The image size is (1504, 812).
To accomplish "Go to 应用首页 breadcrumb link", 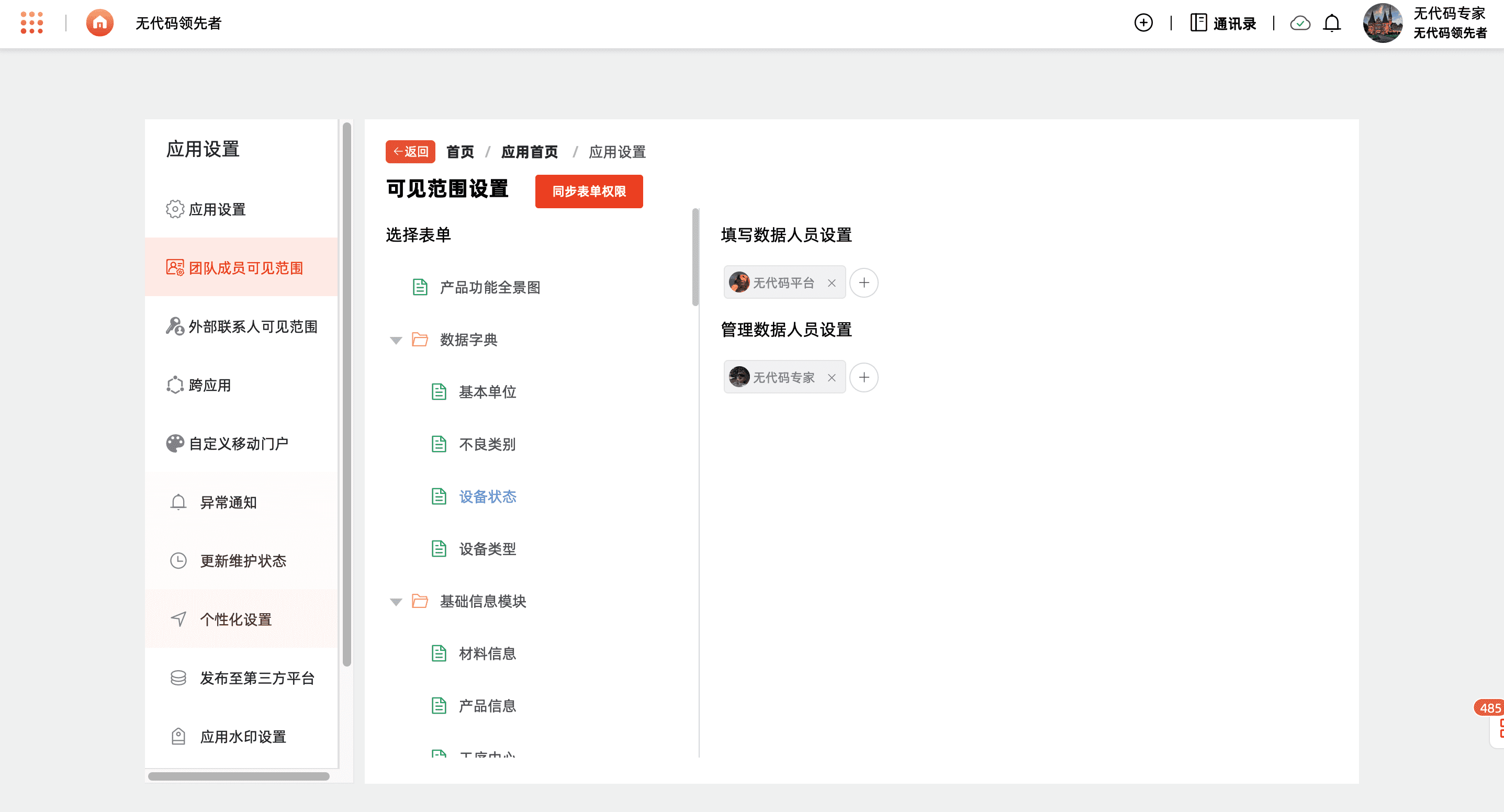I will tap(529, 152).
